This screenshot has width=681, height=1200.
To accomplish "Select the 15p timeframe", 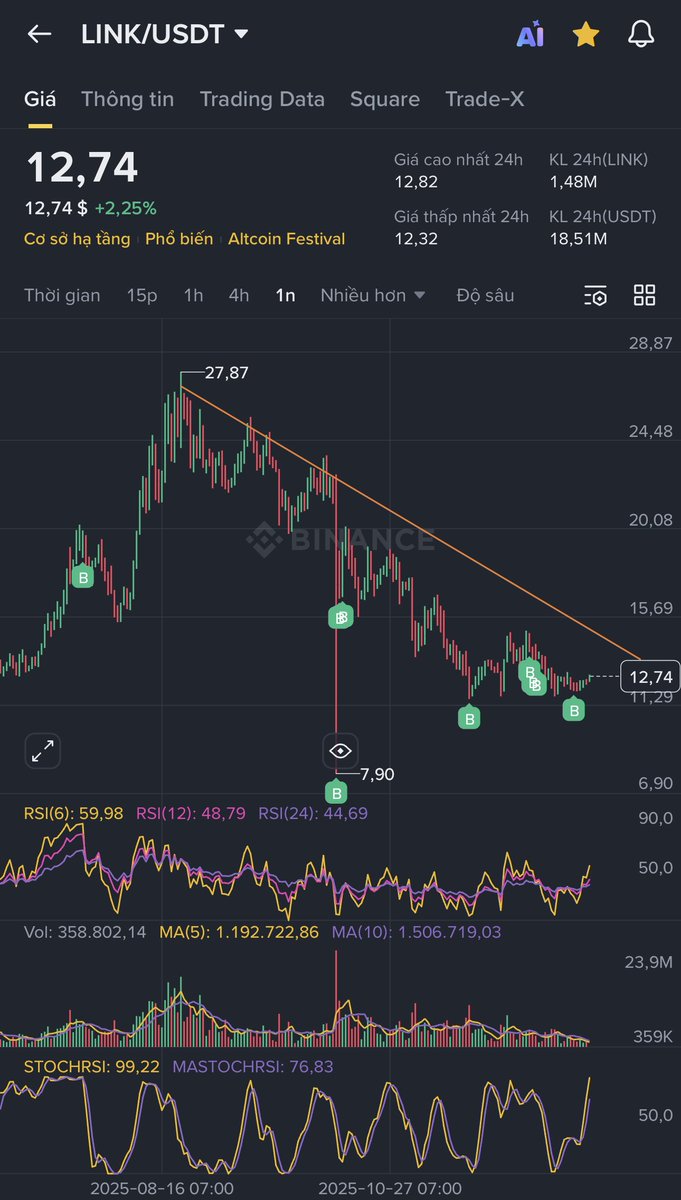I will click(x=142, y=295).
